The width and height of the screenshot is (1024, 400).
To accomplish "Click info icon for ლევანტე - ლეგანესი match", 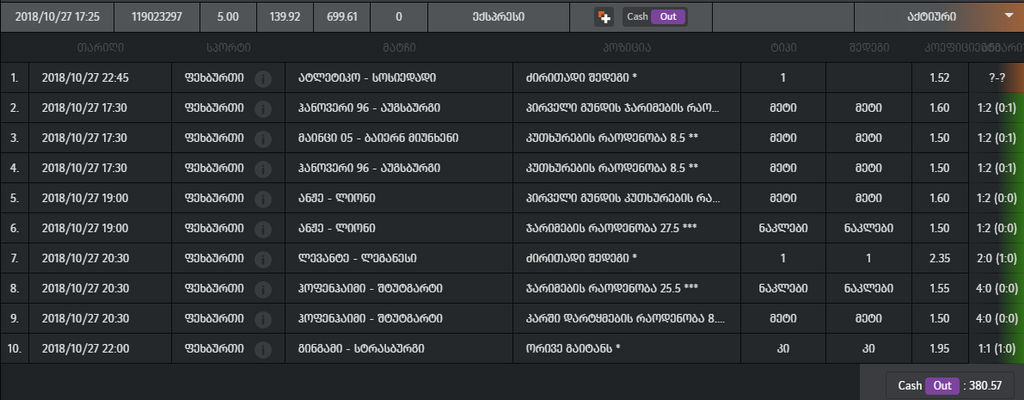I will 263,259.
